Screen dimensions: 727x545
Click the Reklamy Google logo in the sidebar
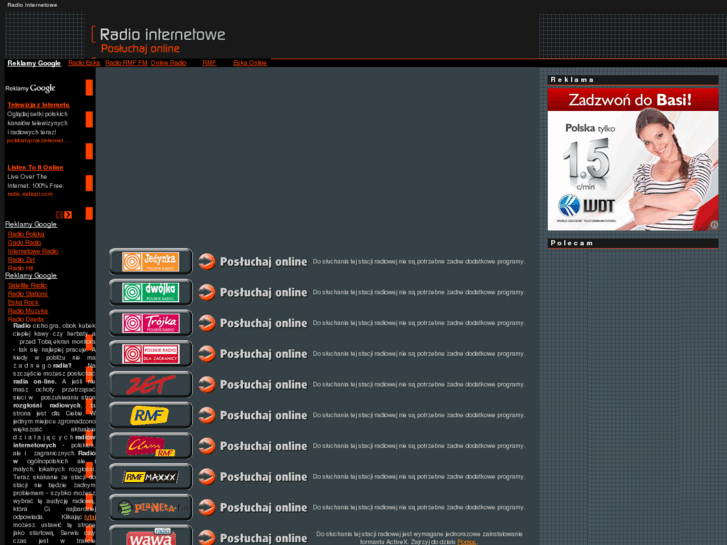pos(30,88)
